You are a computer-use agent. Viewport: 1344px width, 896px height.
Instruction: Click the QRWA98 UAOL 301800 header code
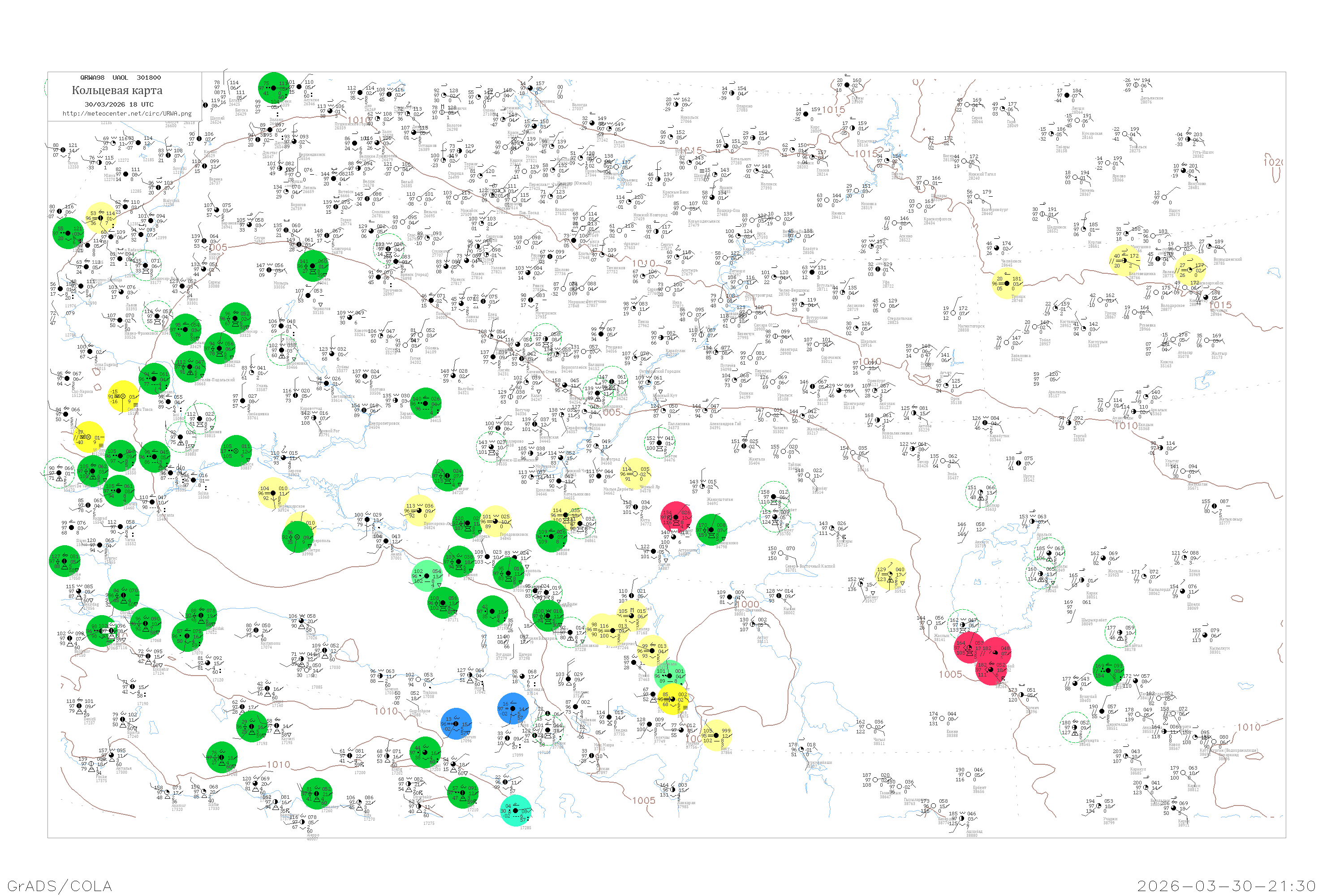[x=120, y=78]
